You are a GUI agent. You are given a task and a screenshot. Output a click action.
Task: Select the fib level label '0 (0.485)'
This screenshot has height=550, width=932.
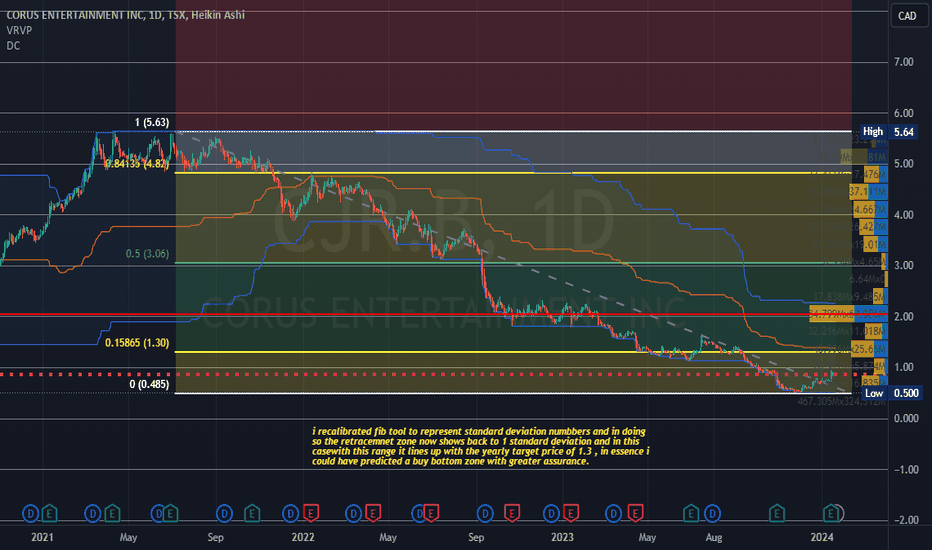(x=149, y=385)
